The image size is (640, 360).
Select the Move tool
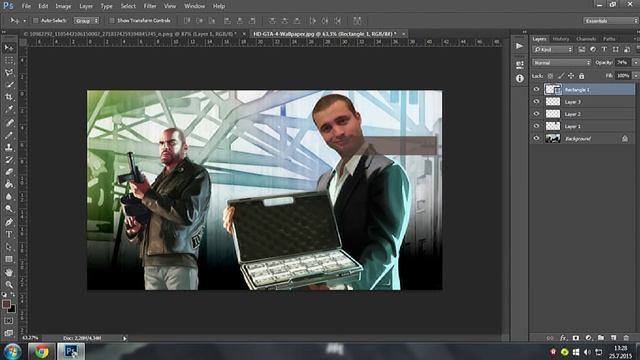(x=9, y=48)
